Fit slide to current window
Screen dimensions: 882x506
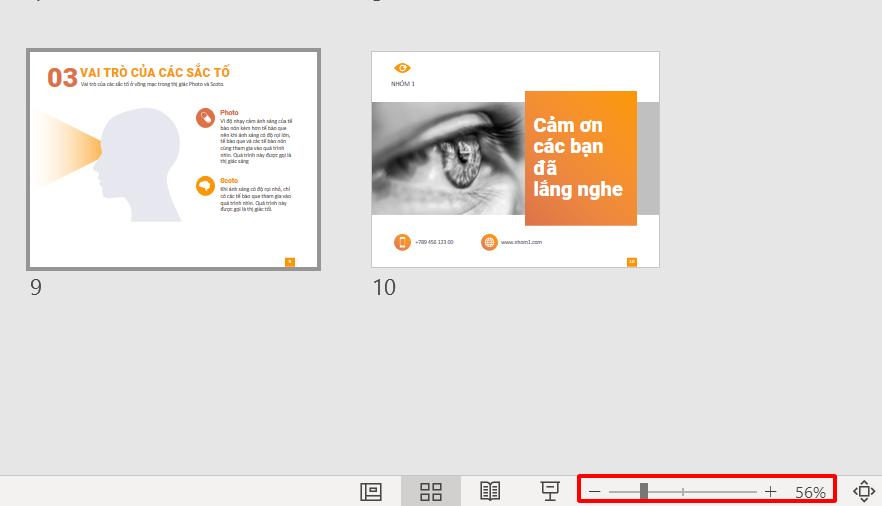tap(864, 491)
